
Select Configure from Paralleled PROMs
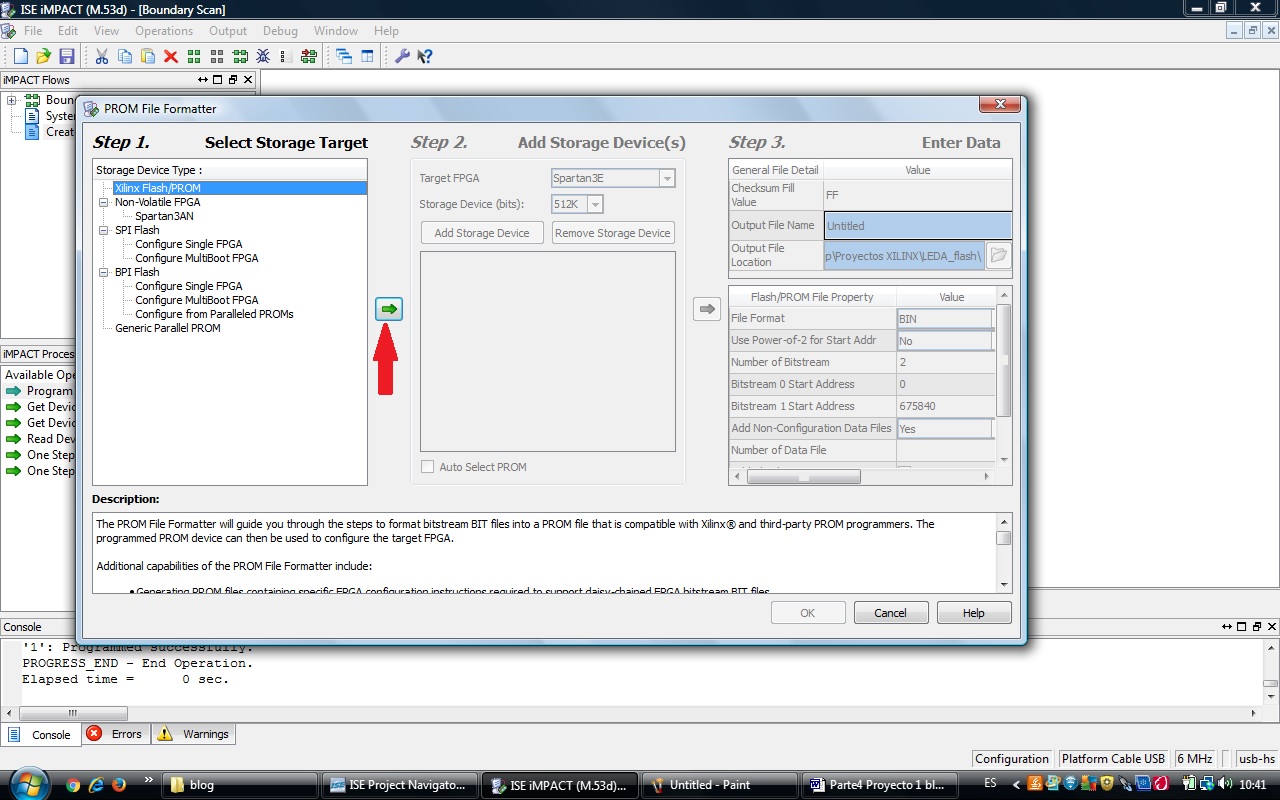[x=215, y=314]
